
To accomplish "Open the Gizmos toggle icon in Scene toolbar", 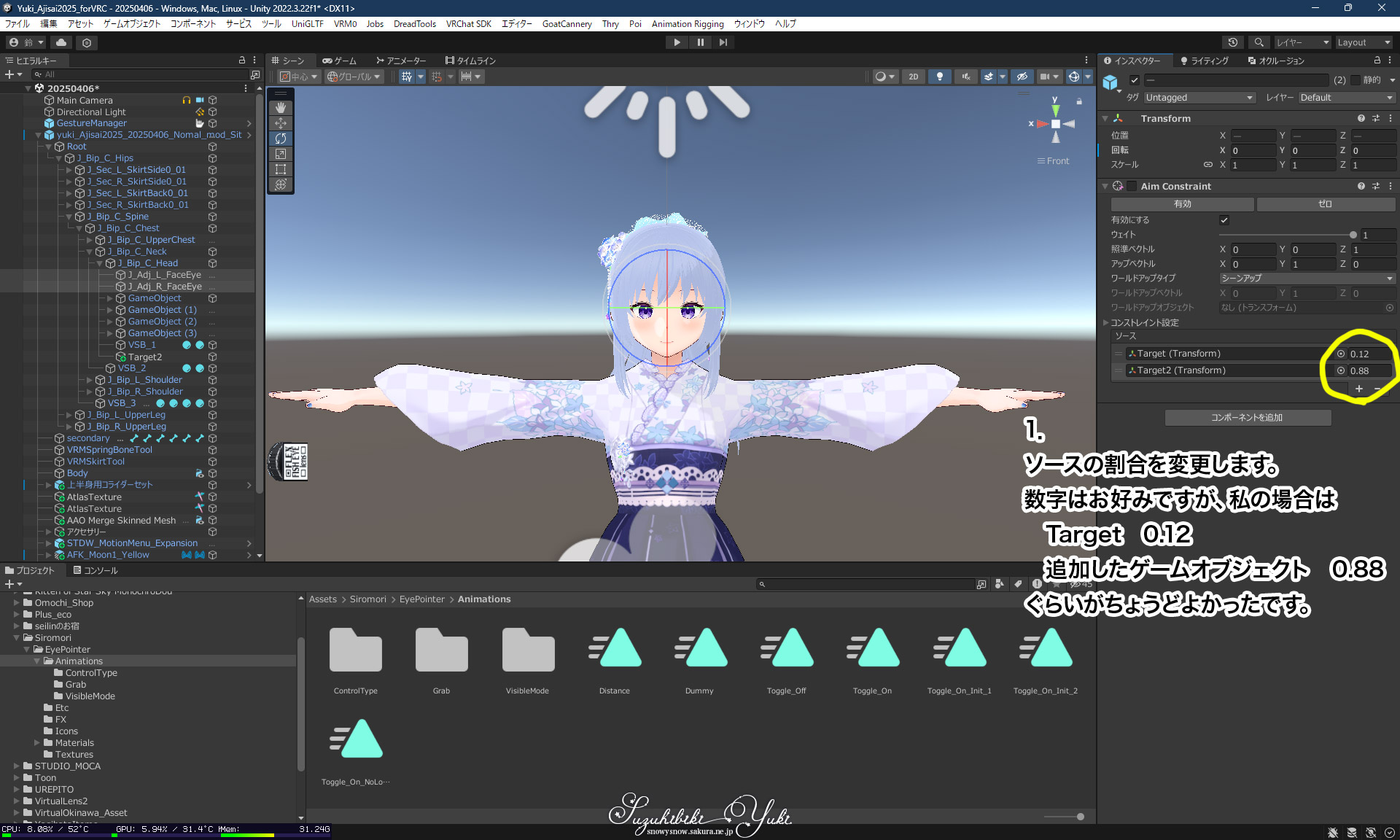I will point(1073,77).
